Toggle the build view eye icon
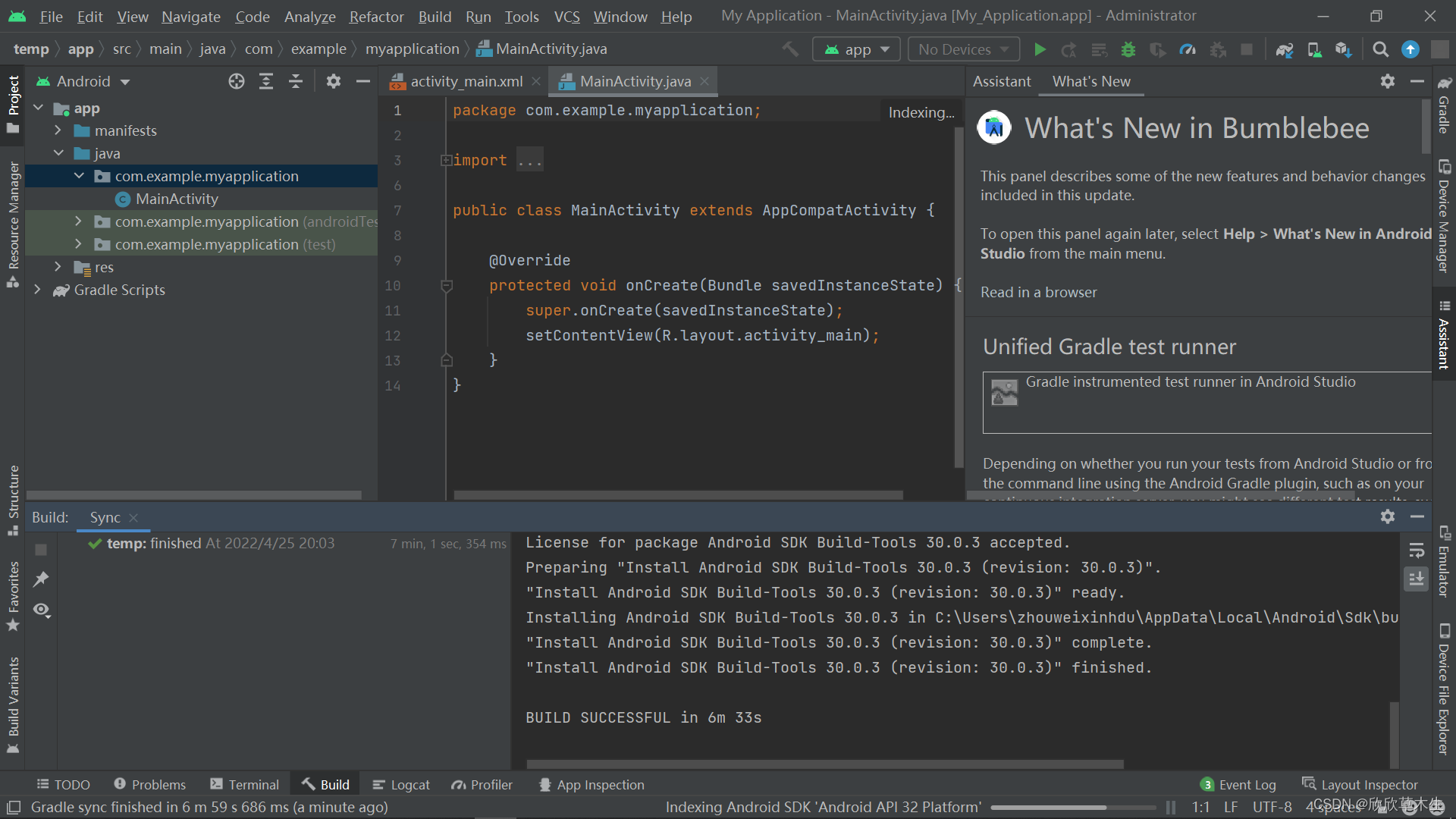This screenshot has height=819, width=1456. click(x=42, y=610)
